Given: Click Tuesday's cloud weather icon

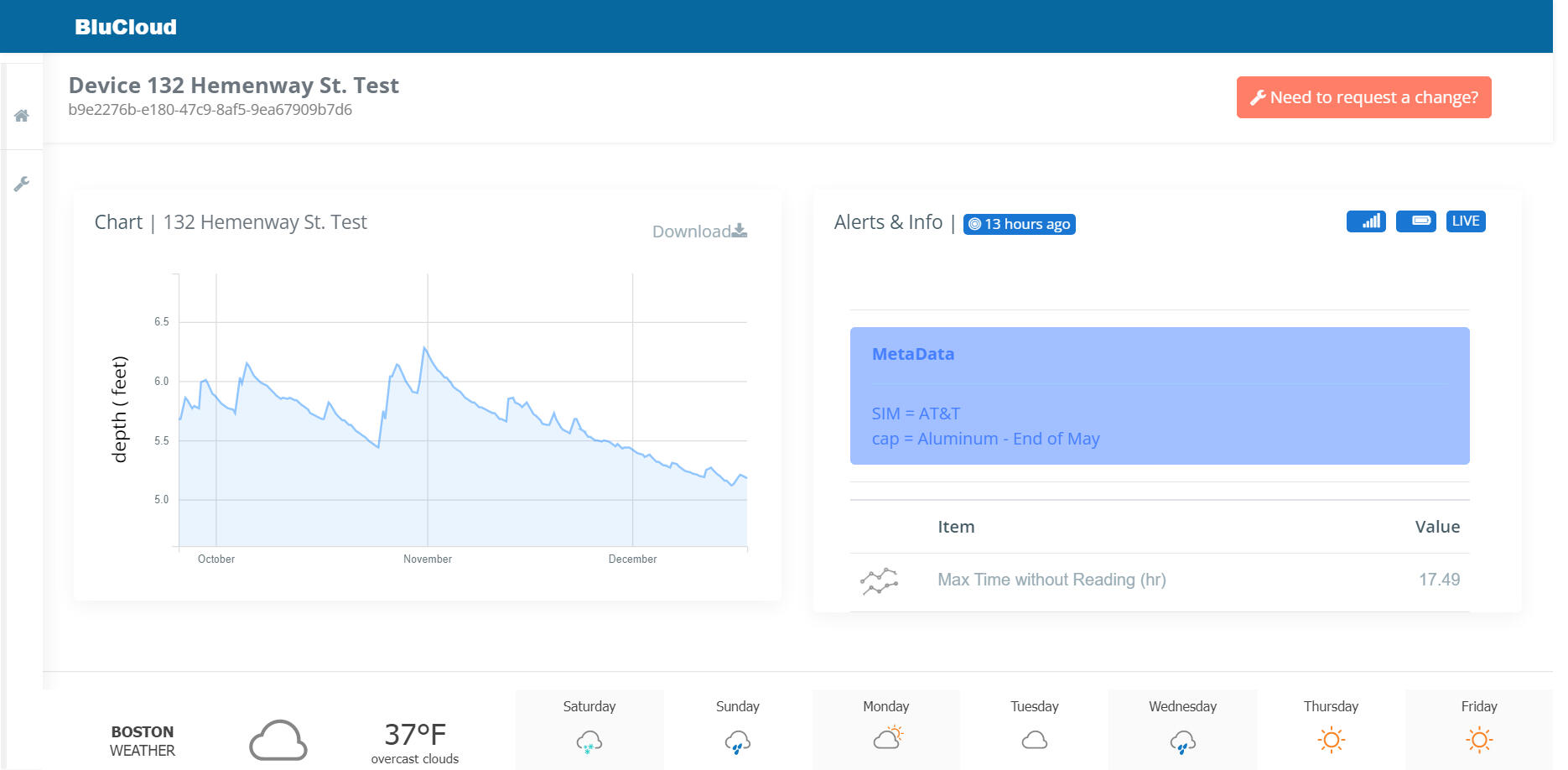Looking at the screenshot, I should pos(1034,740).
